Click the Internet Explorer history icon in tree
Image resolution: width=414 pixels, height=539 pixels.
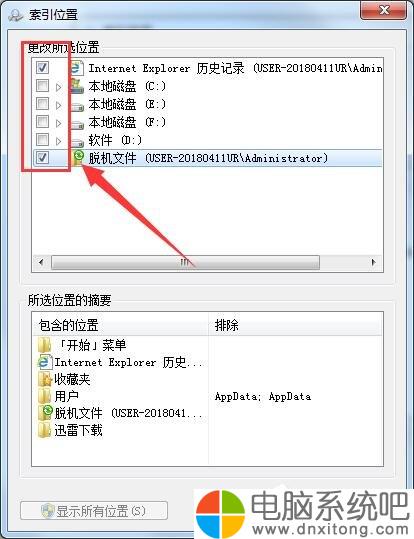pyautogui.click(x=76, y=68)
